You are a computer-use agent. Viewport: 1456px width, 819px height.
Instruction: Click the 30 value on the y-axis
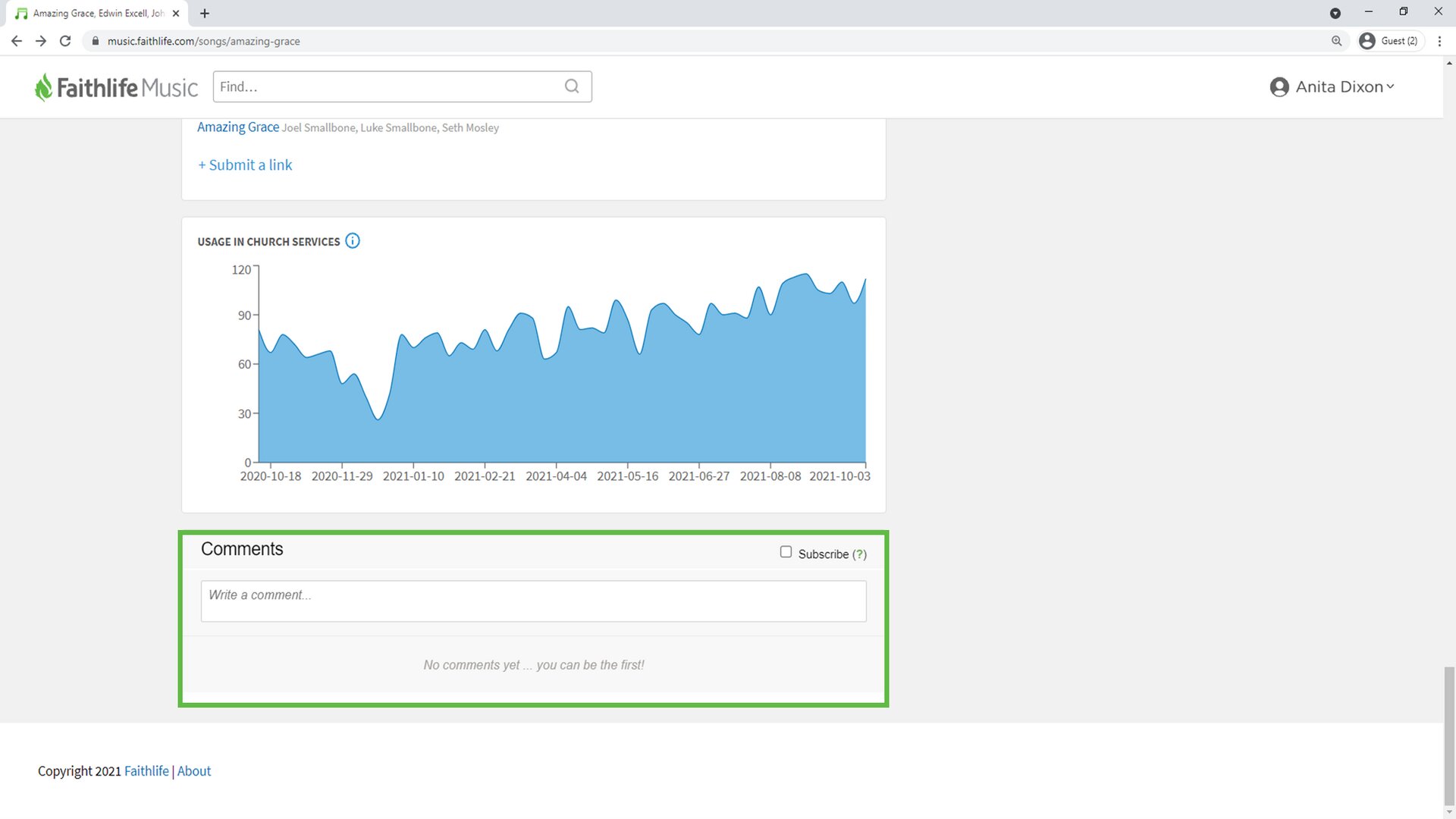click(x=244, y=414)
